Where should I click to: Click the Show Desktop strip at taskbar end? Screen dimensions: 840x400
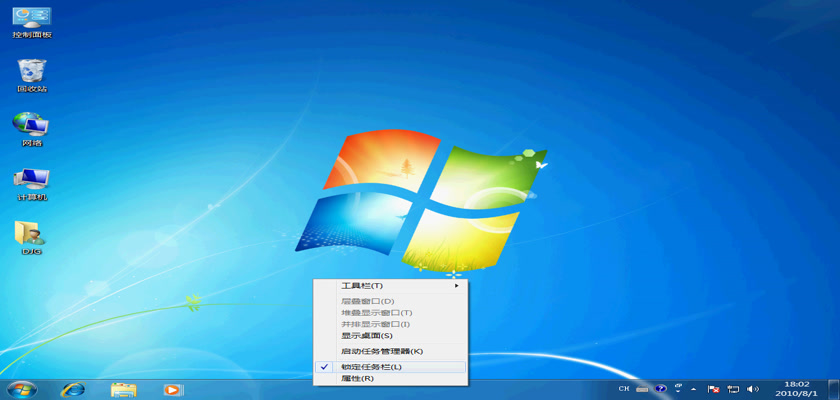(x=835, y=388)
